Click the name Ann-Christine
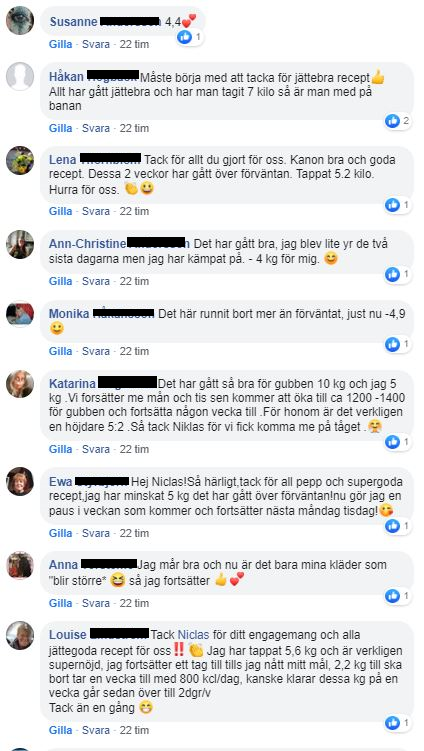424x751 pixels. [87, 244]
